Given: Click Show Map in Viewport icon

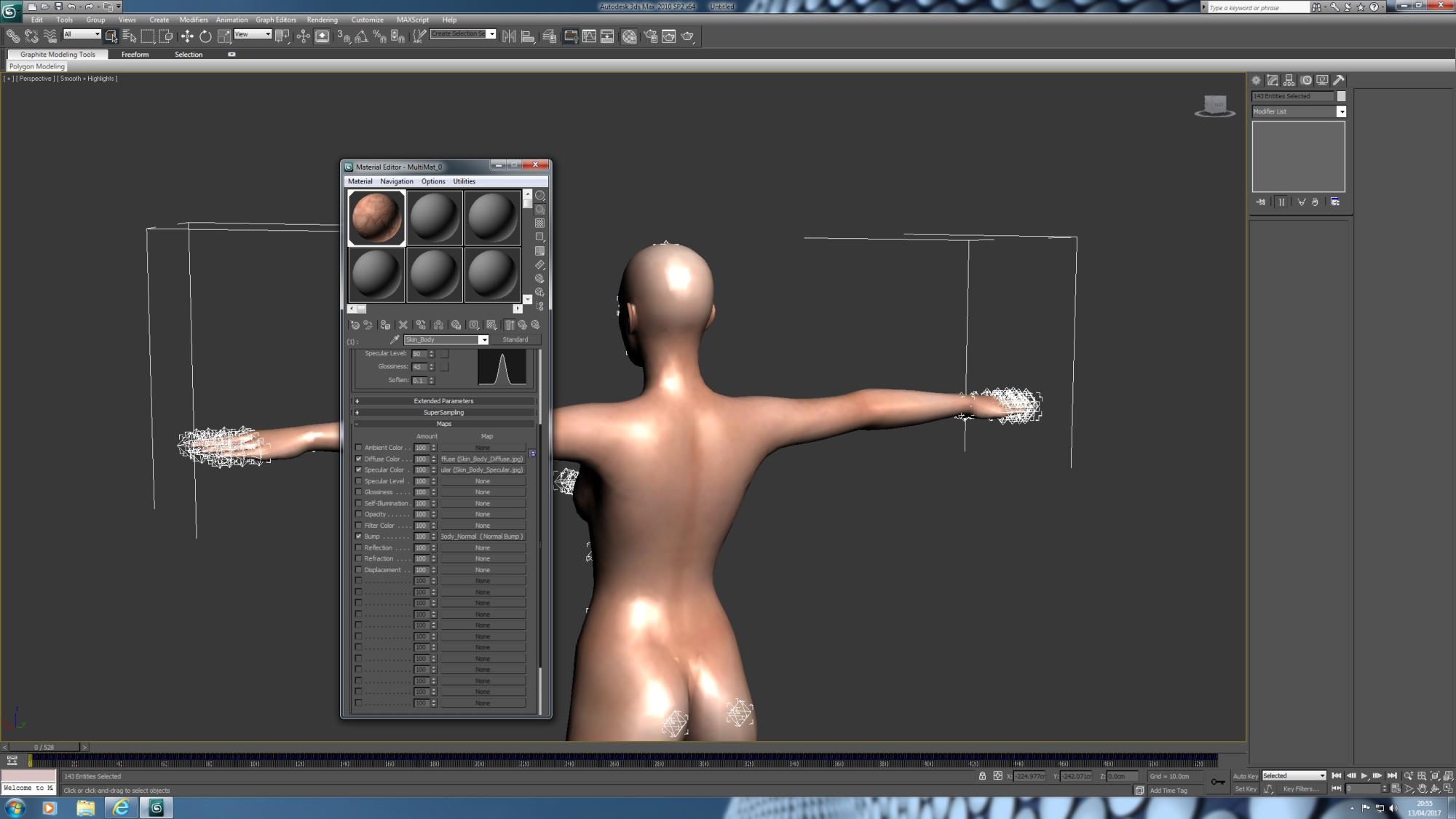Looking at the screenshot, I should [491, 325].
